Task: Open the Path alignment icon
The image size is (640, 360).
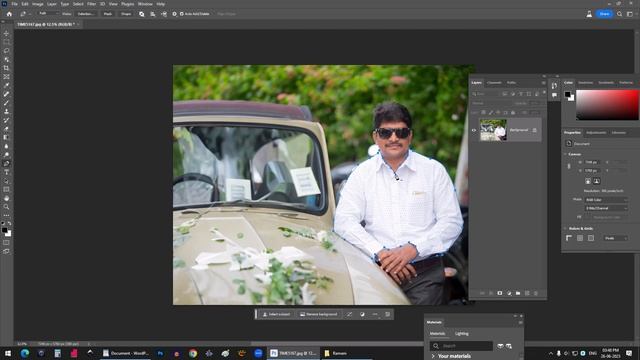Action: coord(153,14)
